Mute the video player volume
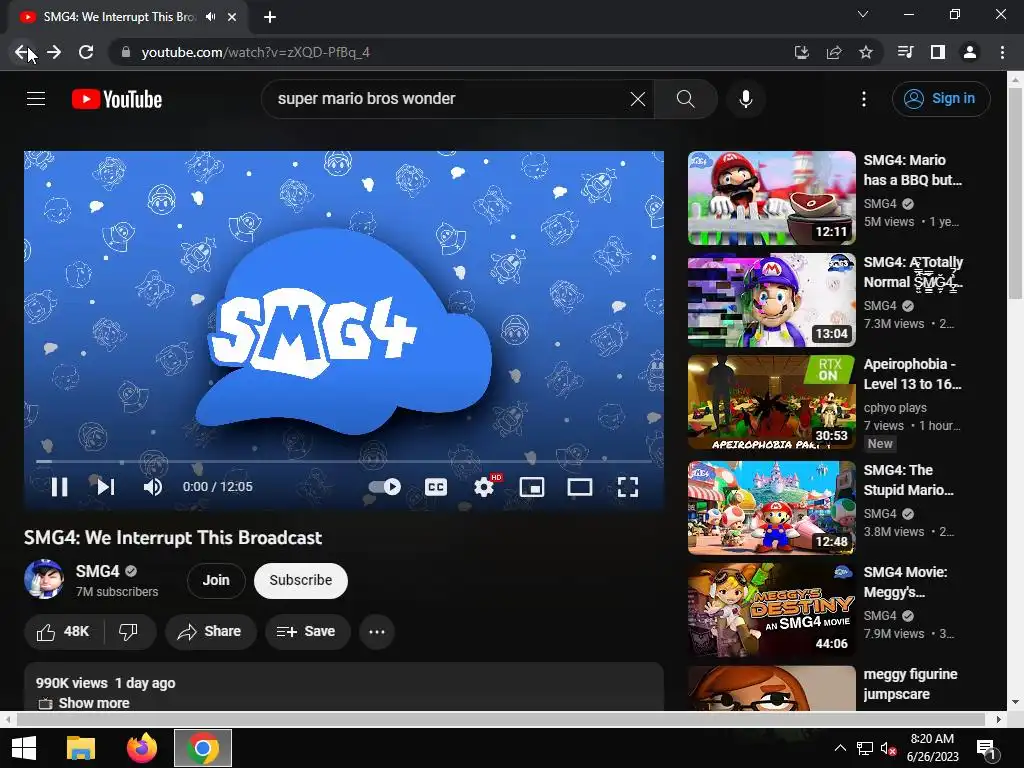This screenshot has width=1024, height=768. [153, 487]
